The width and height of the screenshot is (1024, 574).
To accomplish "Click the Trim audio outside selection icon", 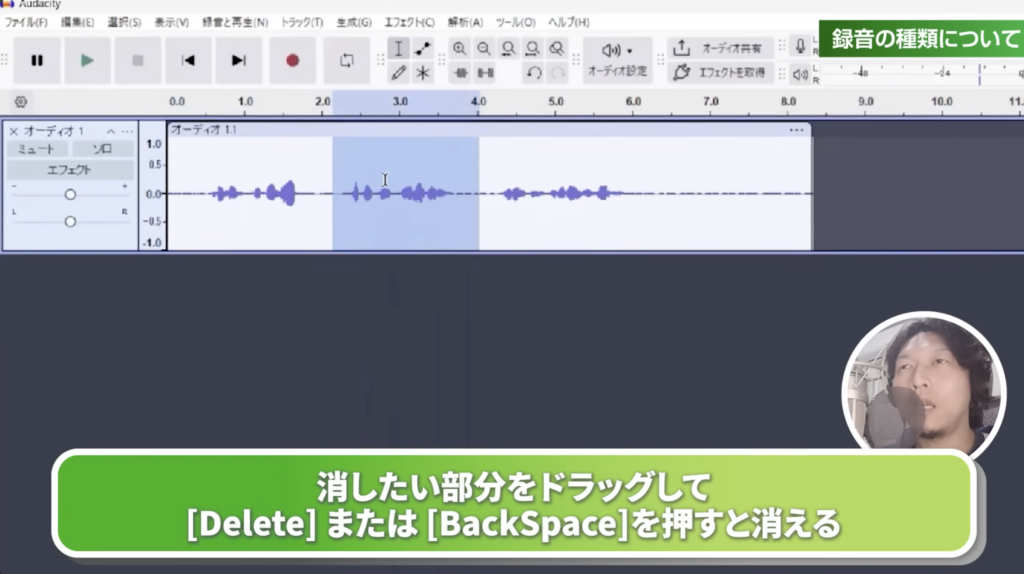I will [x=459, y=73].
